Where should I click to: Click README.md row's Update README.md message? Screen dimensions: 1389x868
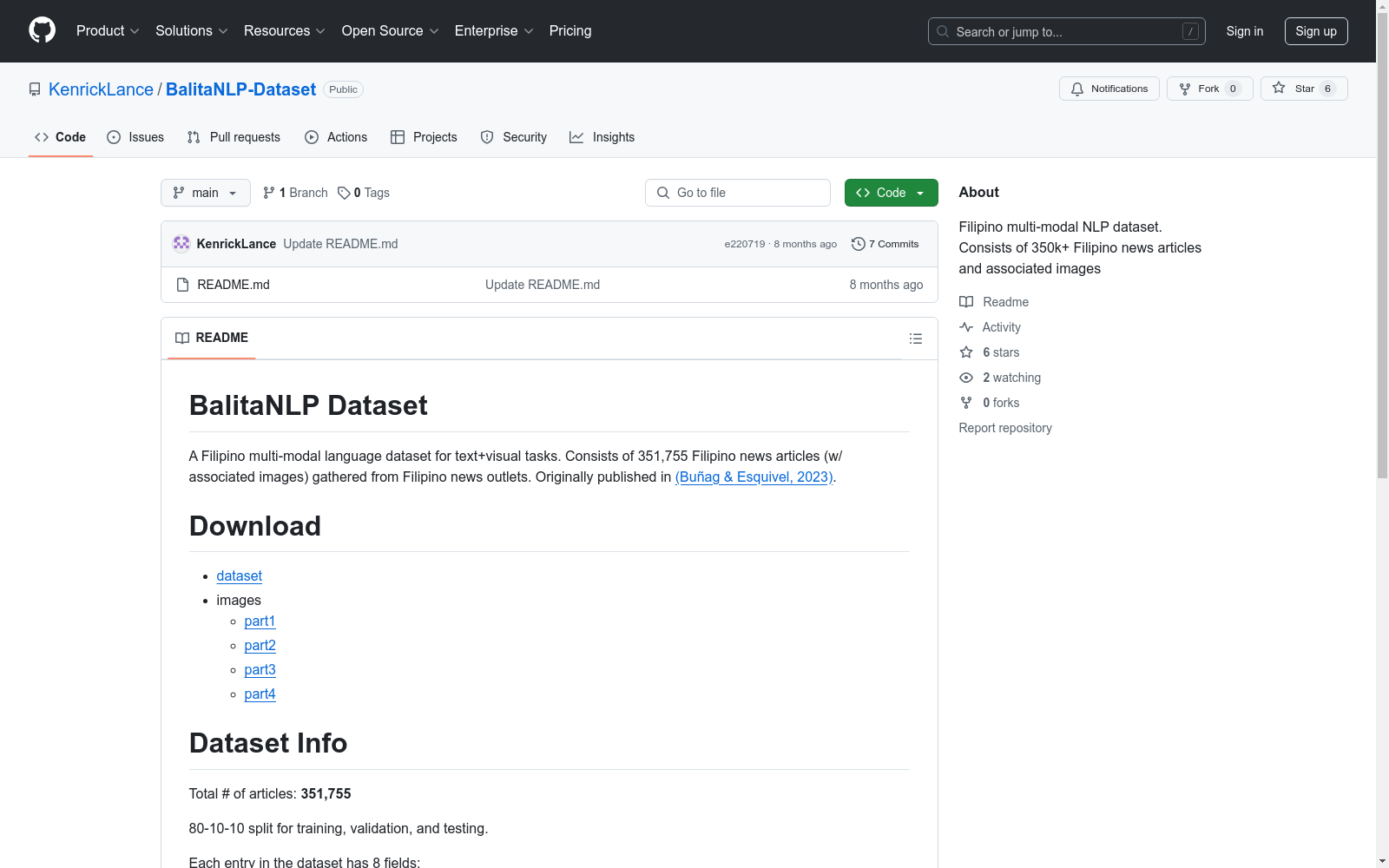[x=543, y=285]
